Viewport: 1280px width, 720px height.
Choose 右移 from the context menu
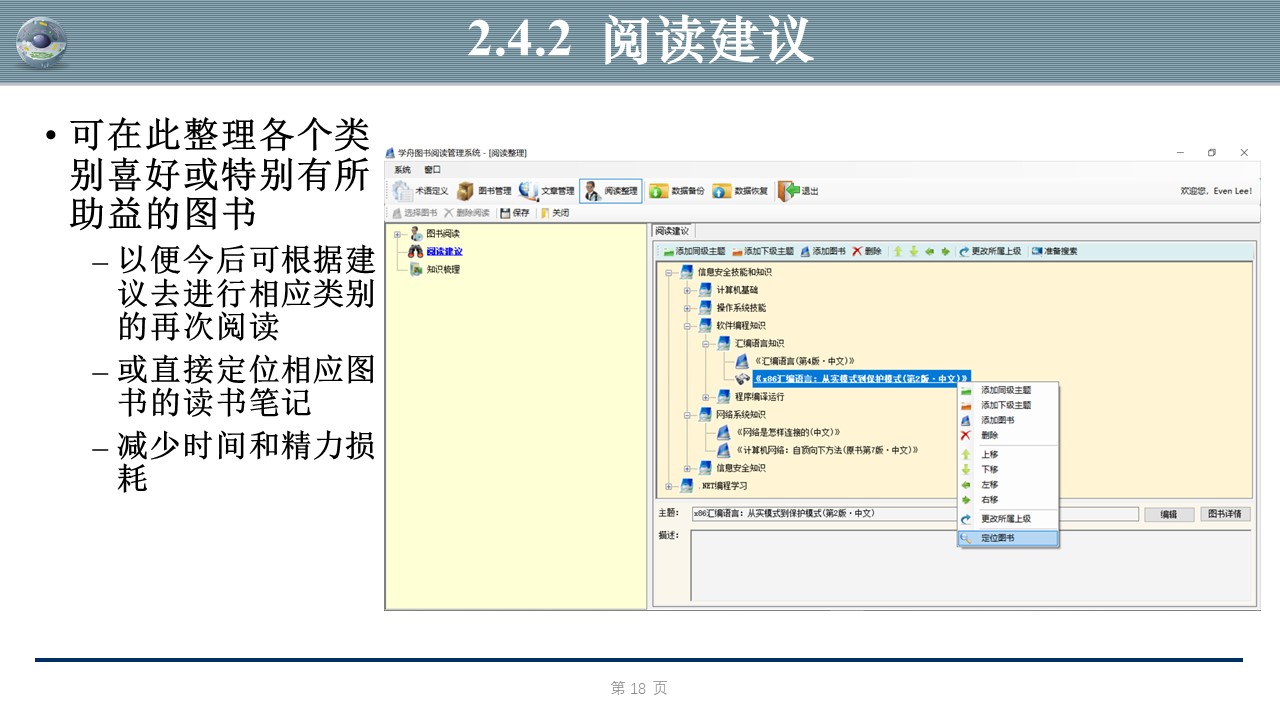(x=1006, y=499)
